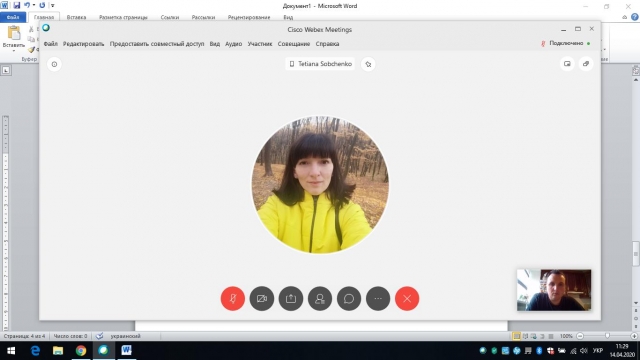
Task: Open Webex Вид menu
Action: [215, 44]
